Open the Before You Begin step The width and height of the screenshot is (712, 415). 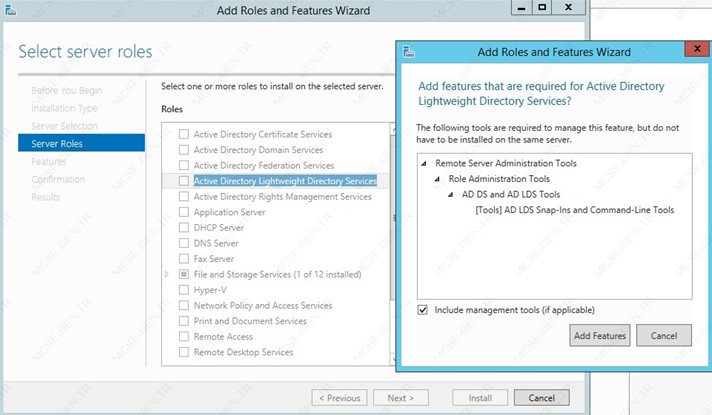pyautogui.click(x=67, y=90)
